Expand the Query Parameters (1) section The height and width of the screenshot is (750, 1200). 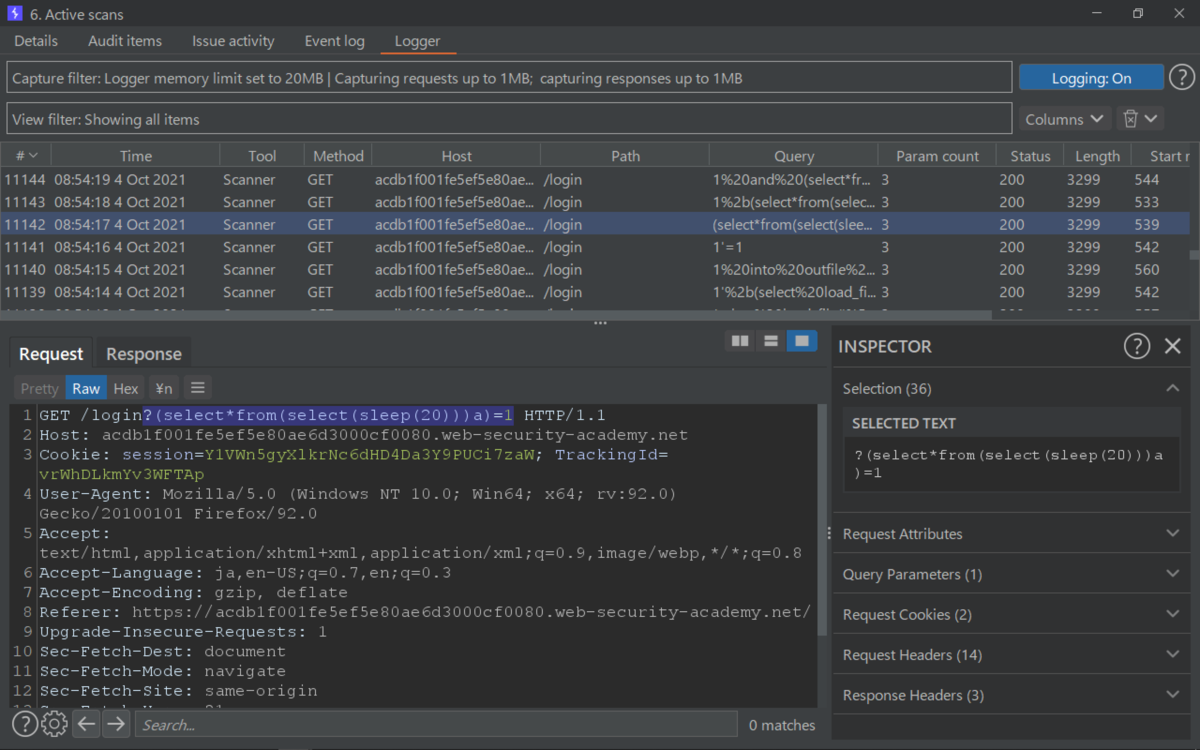(x=1011, y=574)
